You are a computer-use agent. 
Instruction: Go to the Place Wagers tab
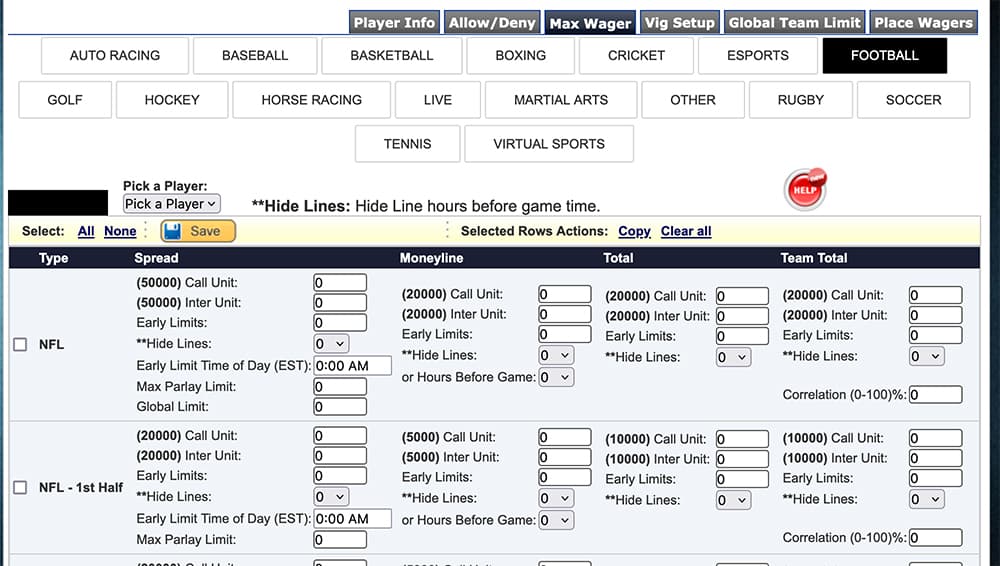(x=923, y=23)
